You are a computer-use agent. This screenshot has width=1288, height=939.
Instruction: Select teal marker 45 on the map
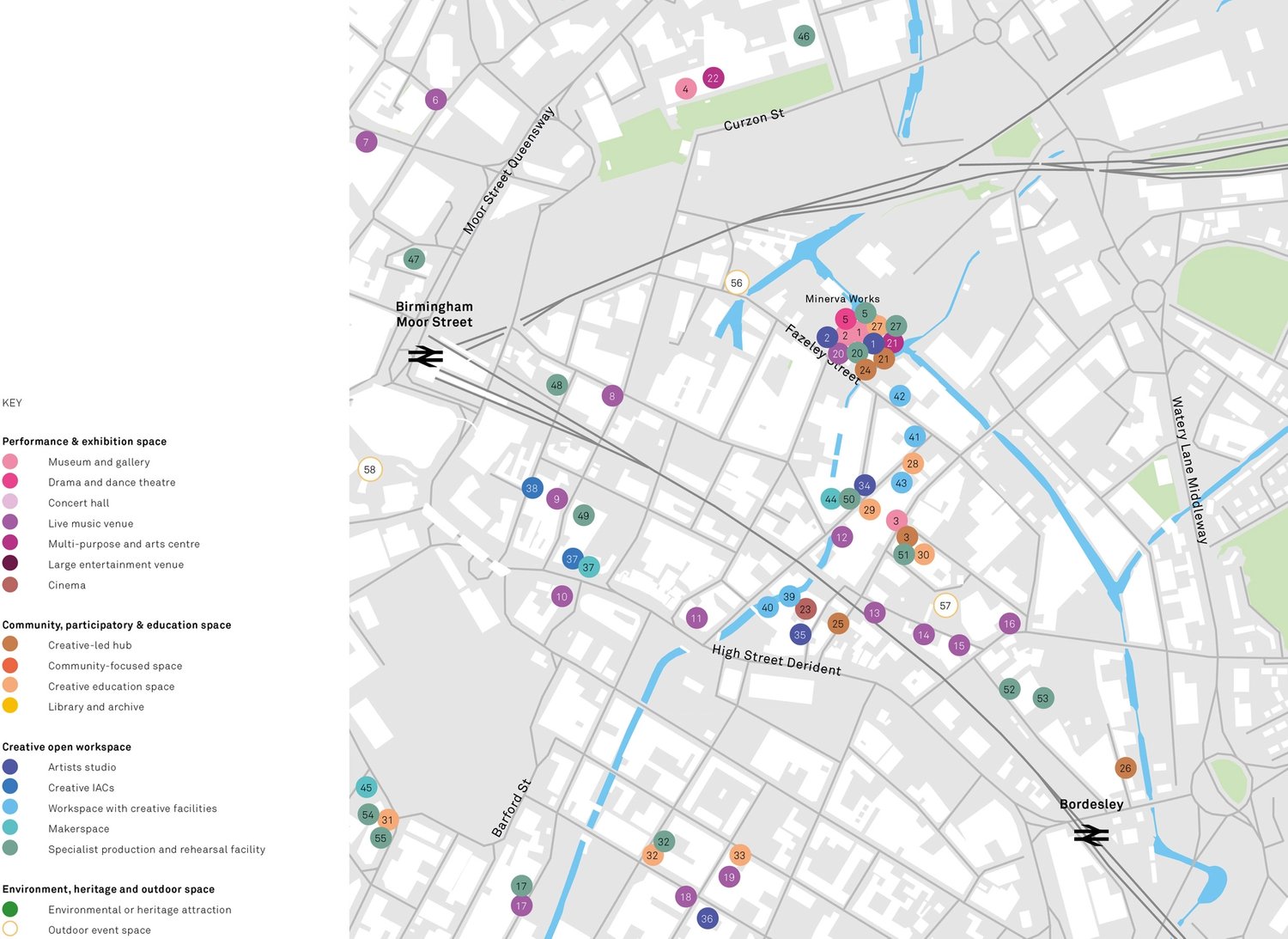pyautogui.click(x=367, y=787)
